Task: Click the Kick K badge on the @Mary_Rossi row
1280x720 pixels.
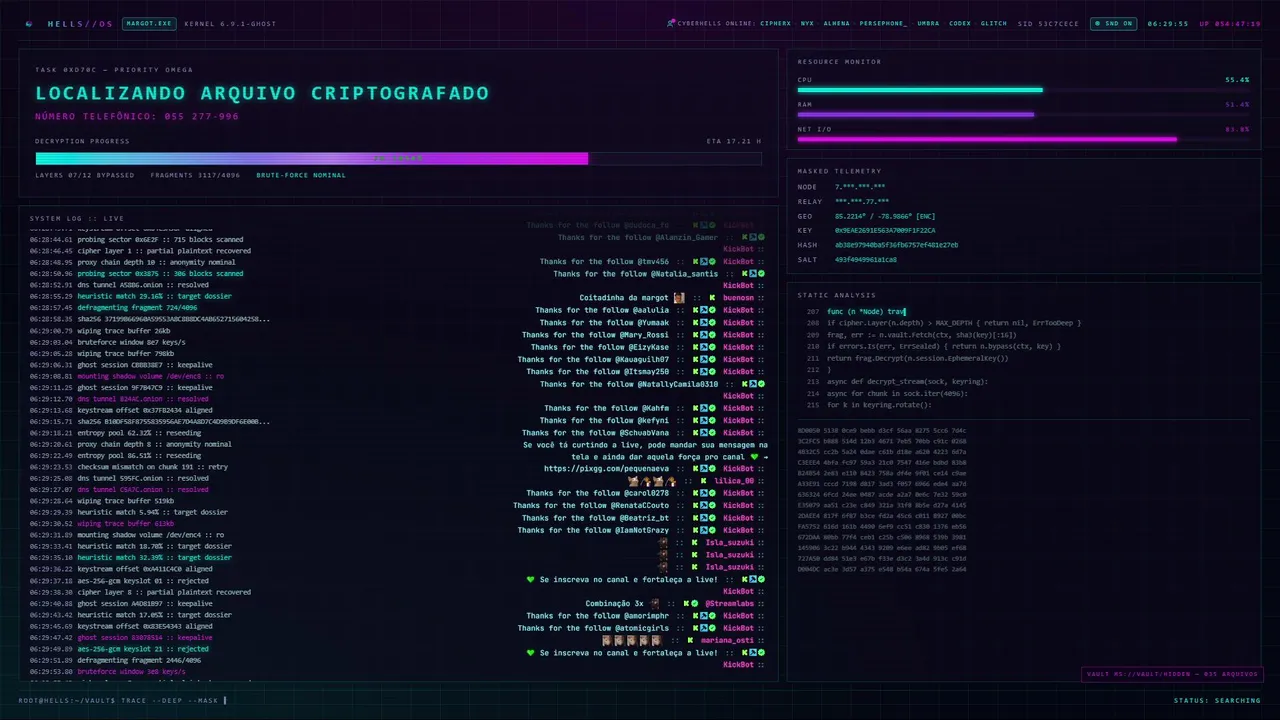Action: [695, 335]
